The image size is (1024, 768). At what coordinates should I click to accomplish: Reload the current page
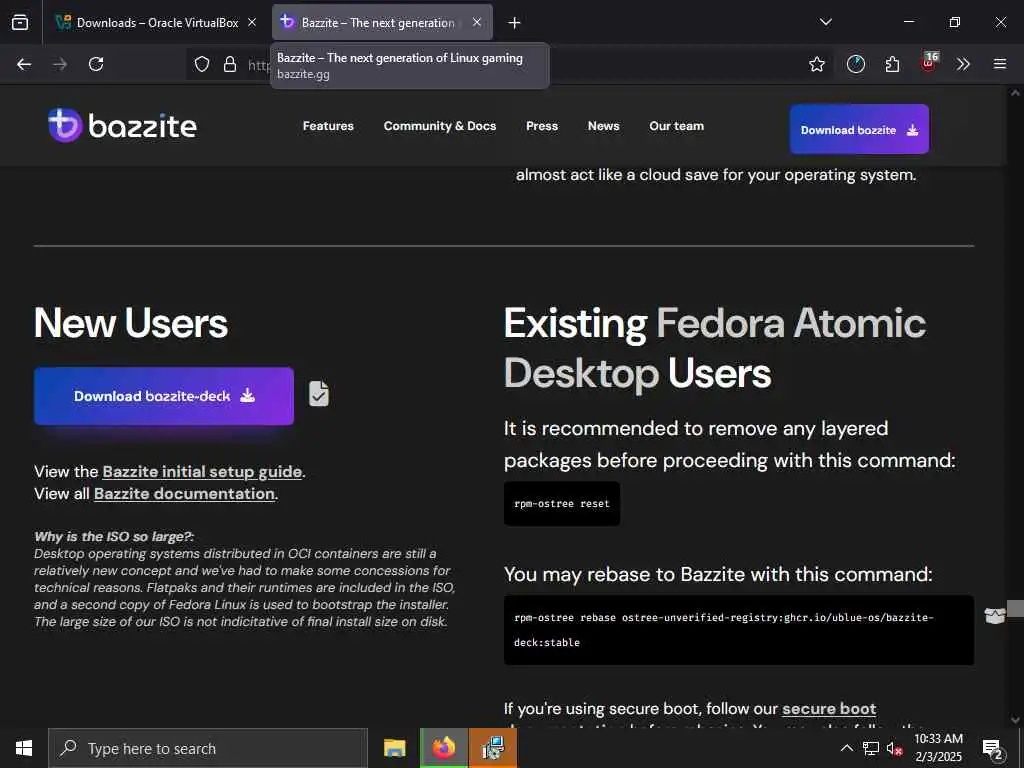[x=96, y=64]
